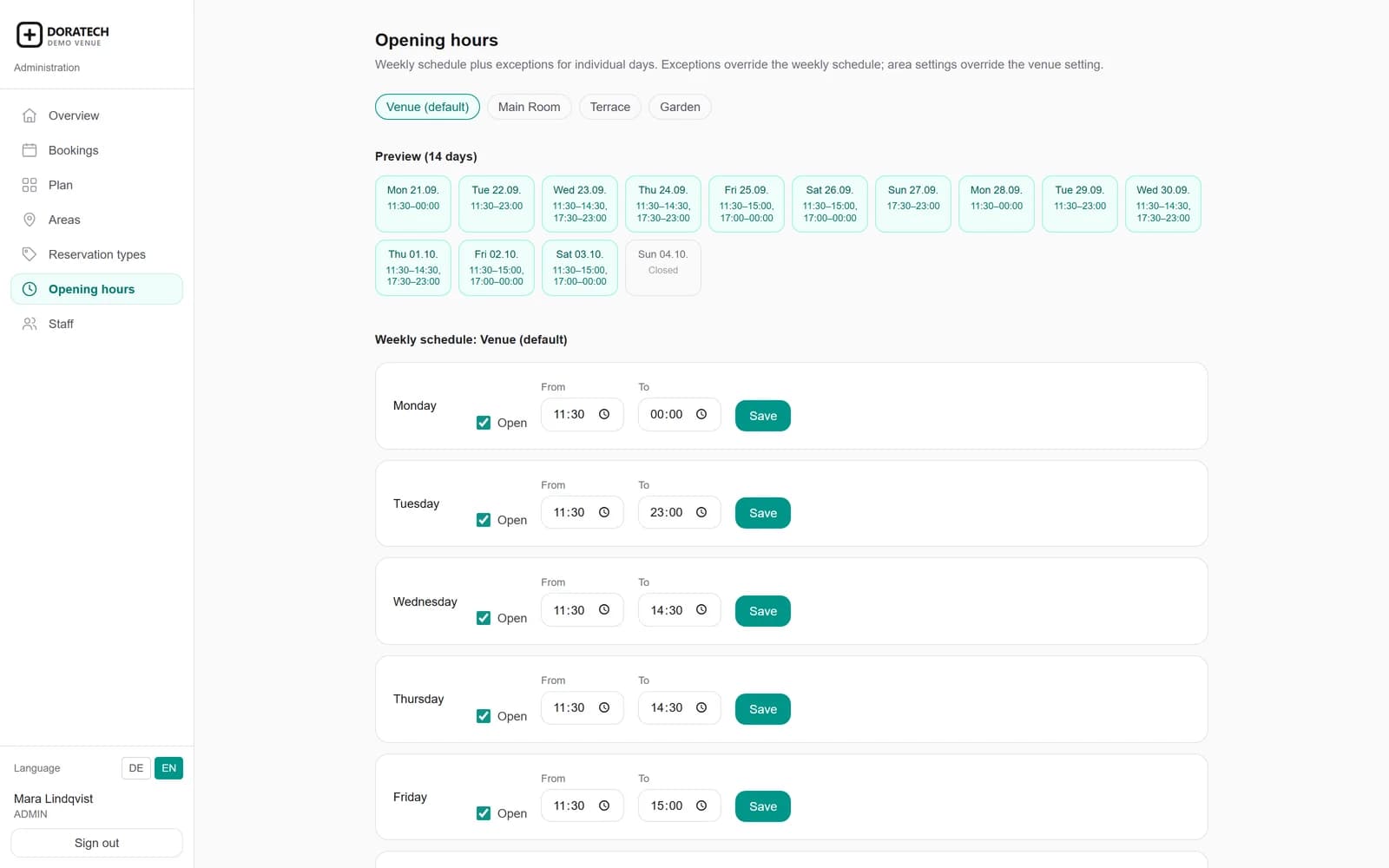
Task: Save the Thursday schedule
Action: coord(763,709)
